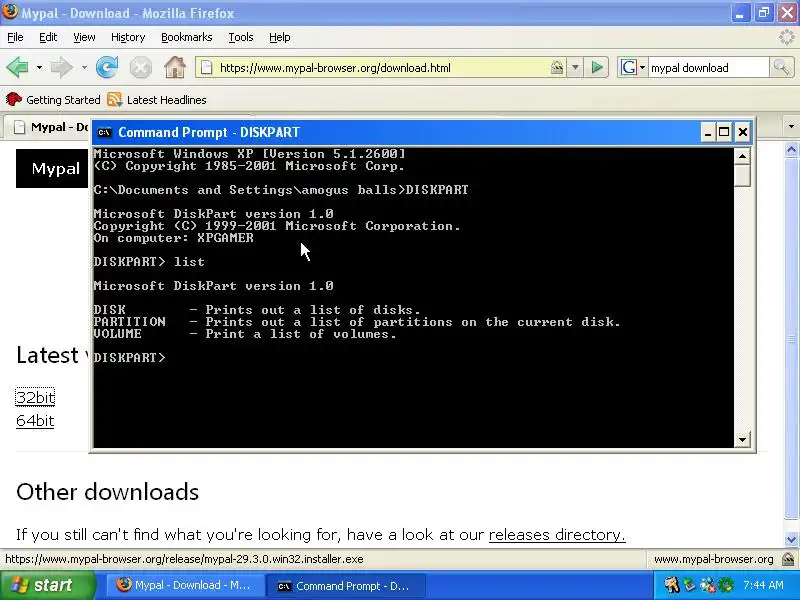Click the magnifier search button

781,67
